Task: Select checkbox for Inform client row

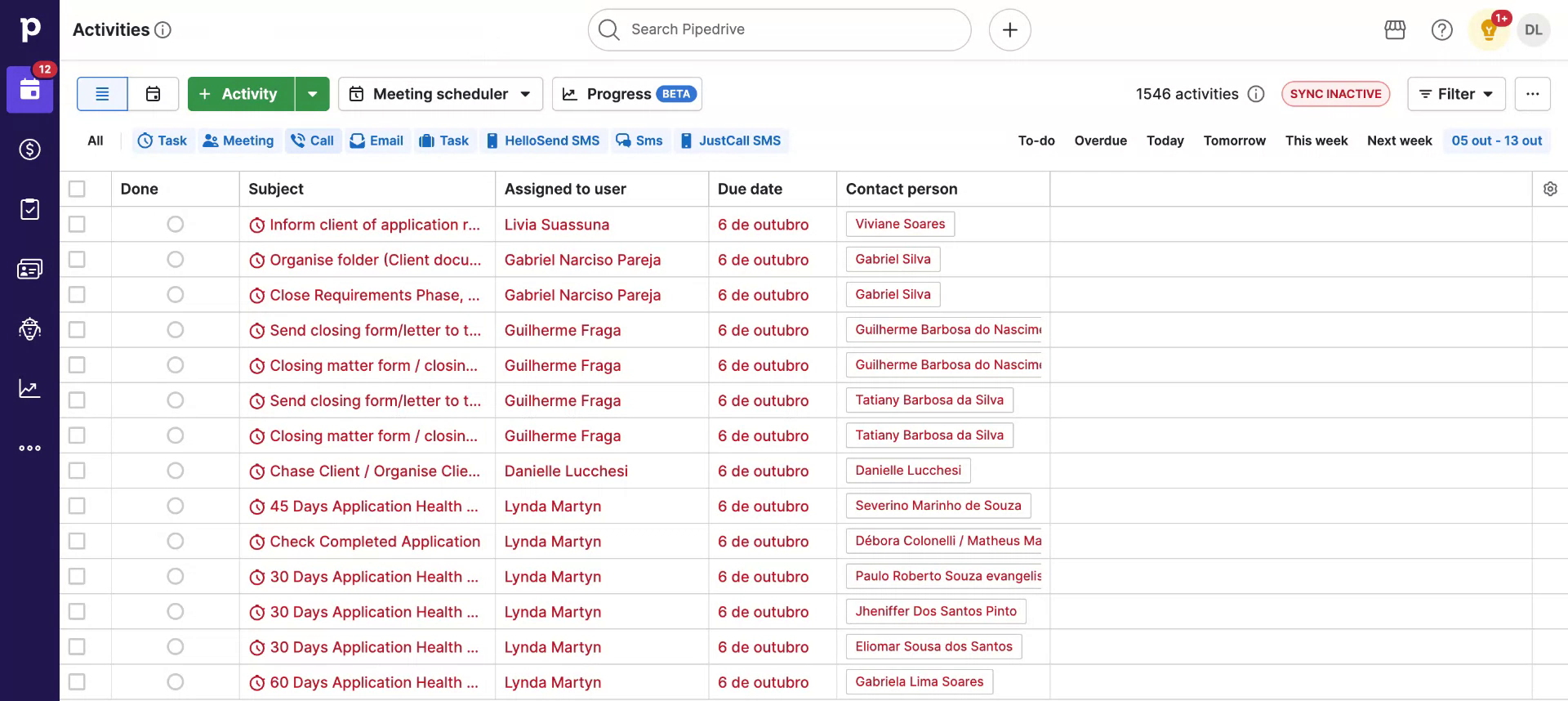Action: coord(77,224)
